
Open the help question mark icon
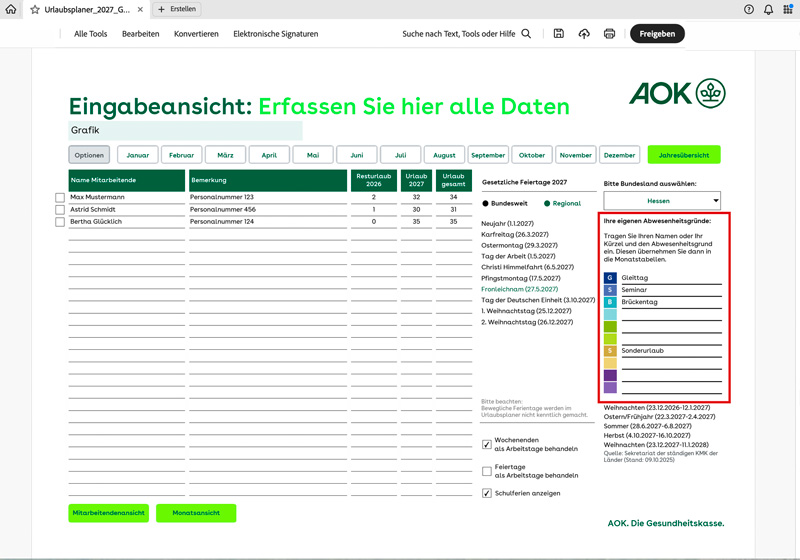pyautogui.click(x=749, y=9)
